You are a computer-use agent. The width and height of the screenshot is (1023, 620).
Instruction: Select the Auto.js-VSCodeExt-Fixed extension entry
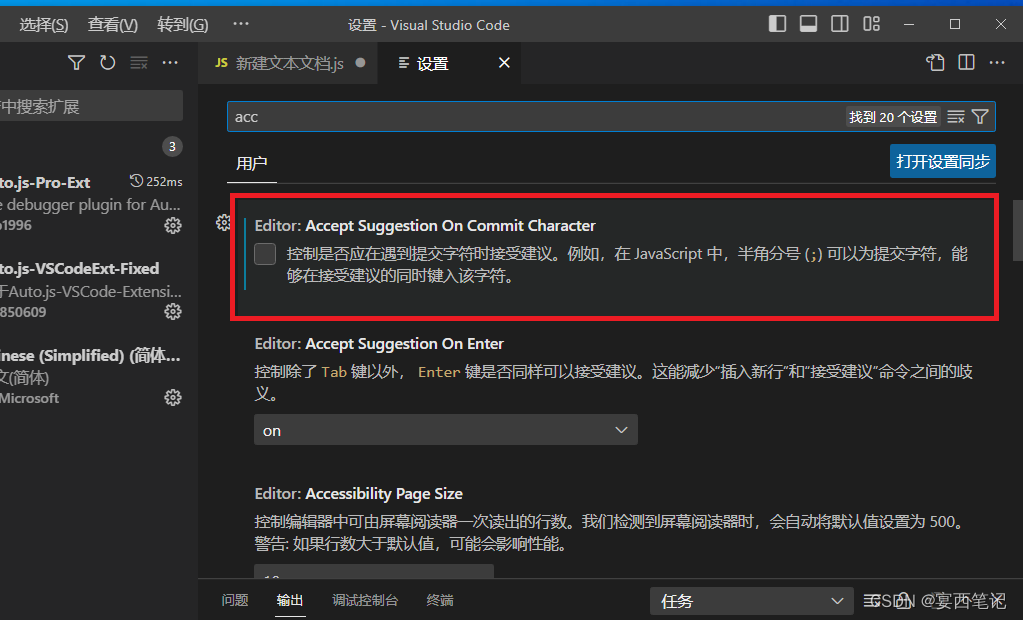[91, 290]
